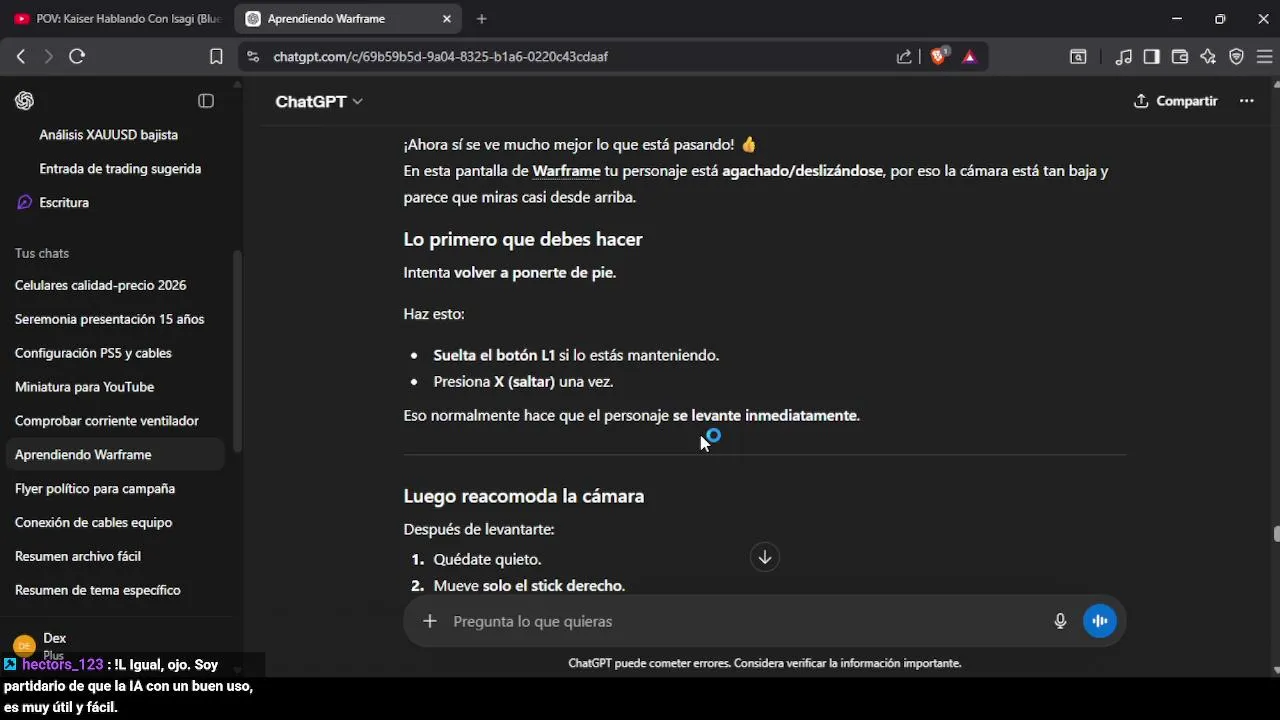Jump to bottom with down-arrow button
The width and height of the screenshot is (1280, 720).
765,558
